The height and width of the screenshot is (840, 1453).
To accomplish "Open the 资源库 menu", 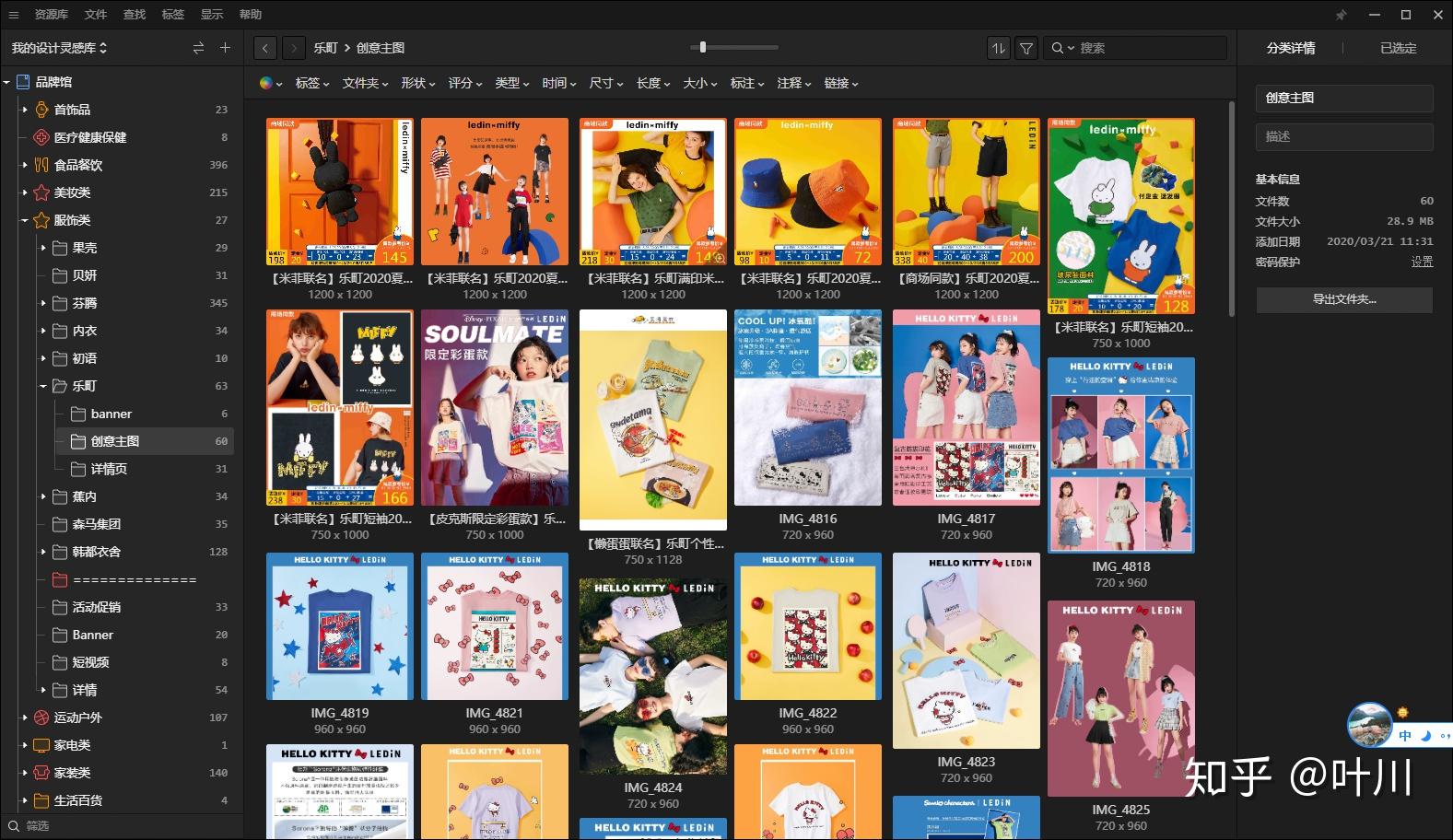I will 52,15.
